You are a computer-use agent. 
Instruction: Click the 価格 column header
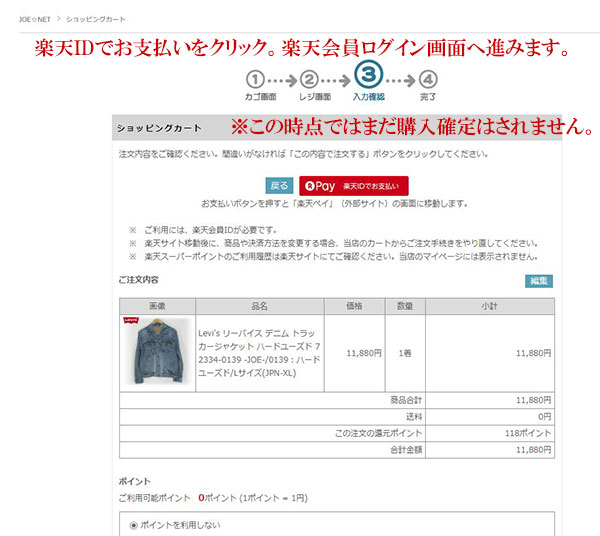(x=354, y=306)
